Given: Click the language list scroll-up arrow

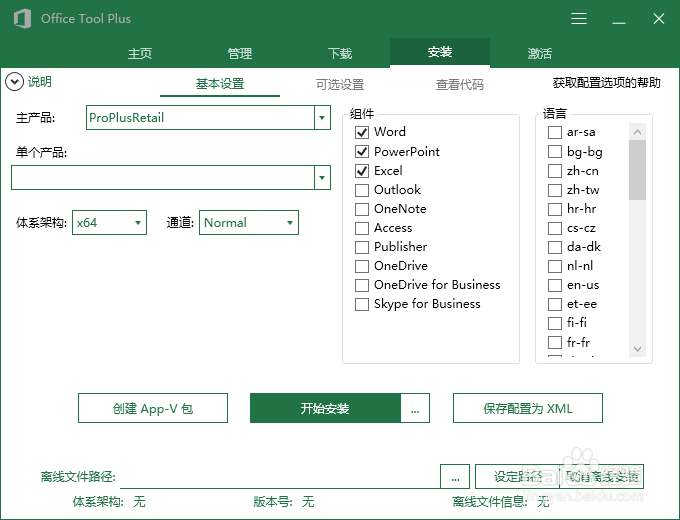Looking at the screenshot, I should (637, 132).
